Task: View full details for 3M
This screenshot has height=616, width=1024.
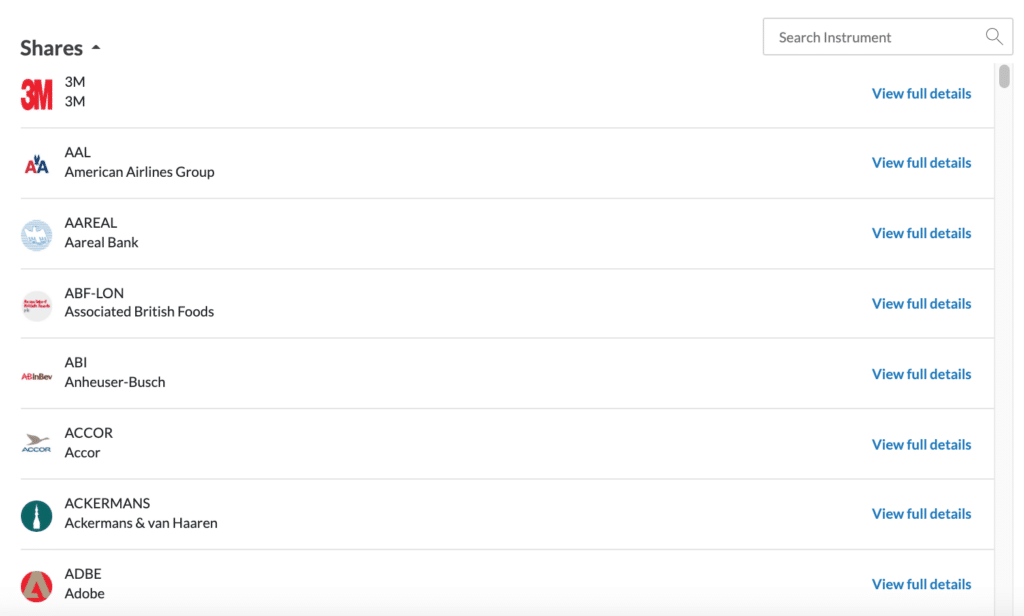Action: click(x=921, y=93)
